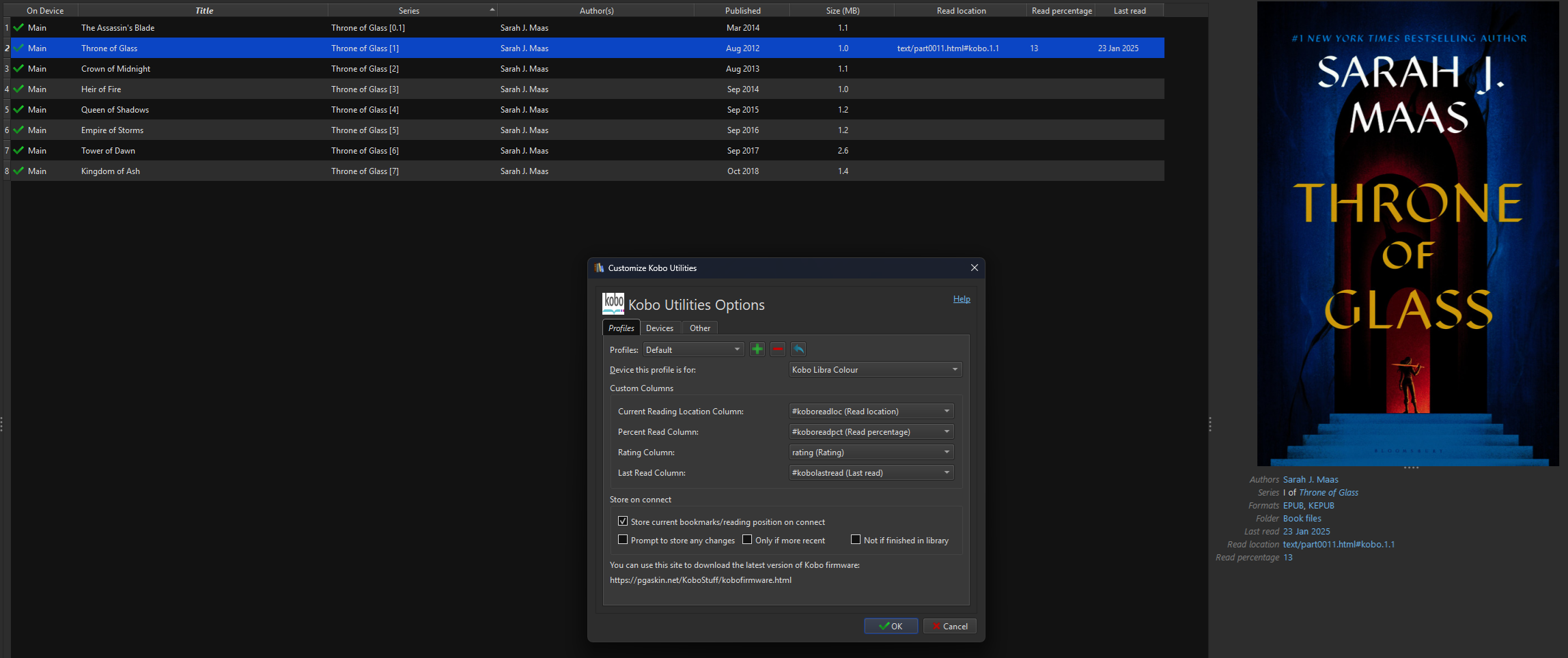Click green on-device checkmark for Heir of Fire
Screen dimensions: 1568x658
click(18, 89)
